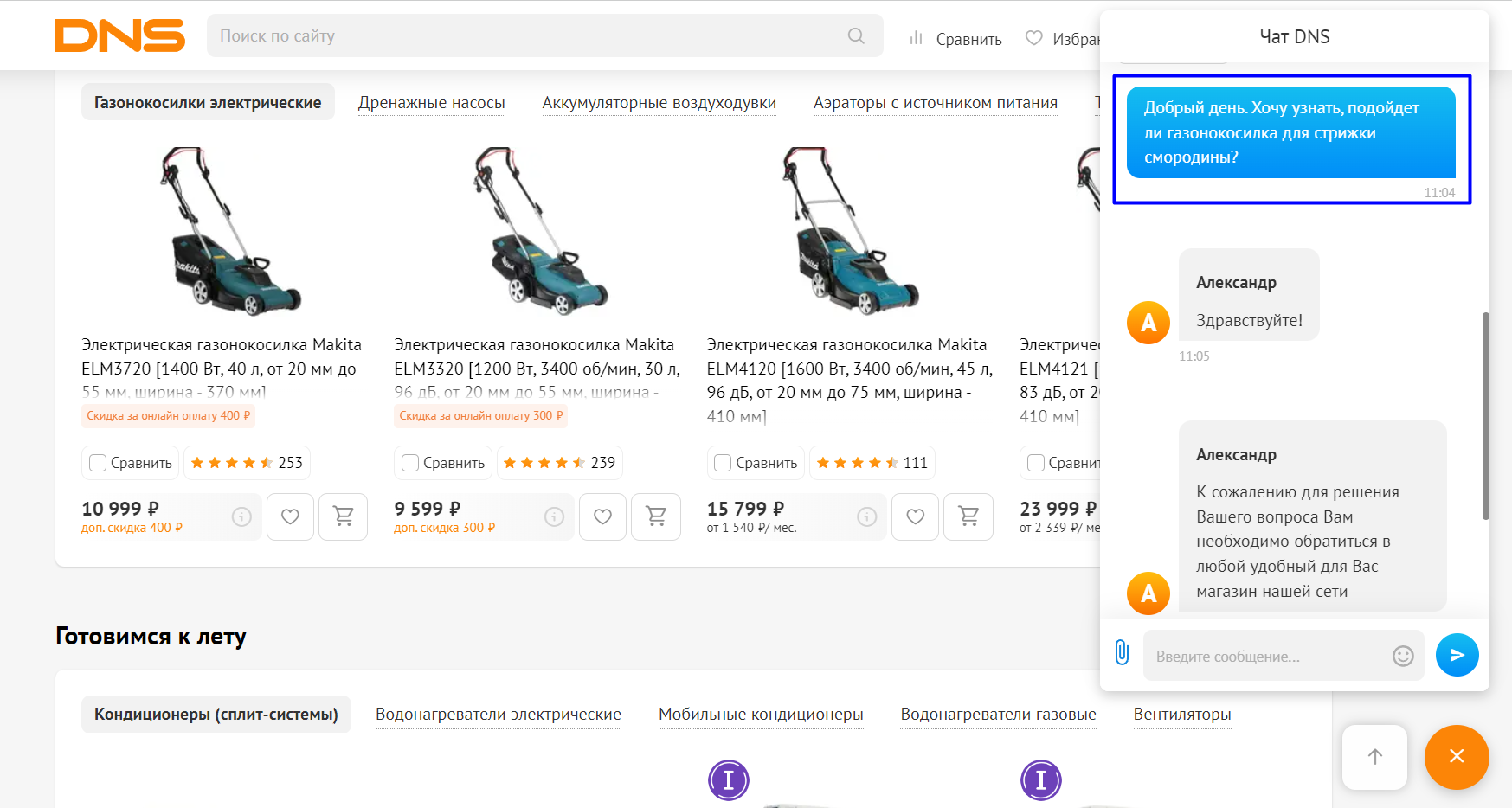Focus the Введите сообщение chat field
1512x808 pixels.
tap(1266, 656)
